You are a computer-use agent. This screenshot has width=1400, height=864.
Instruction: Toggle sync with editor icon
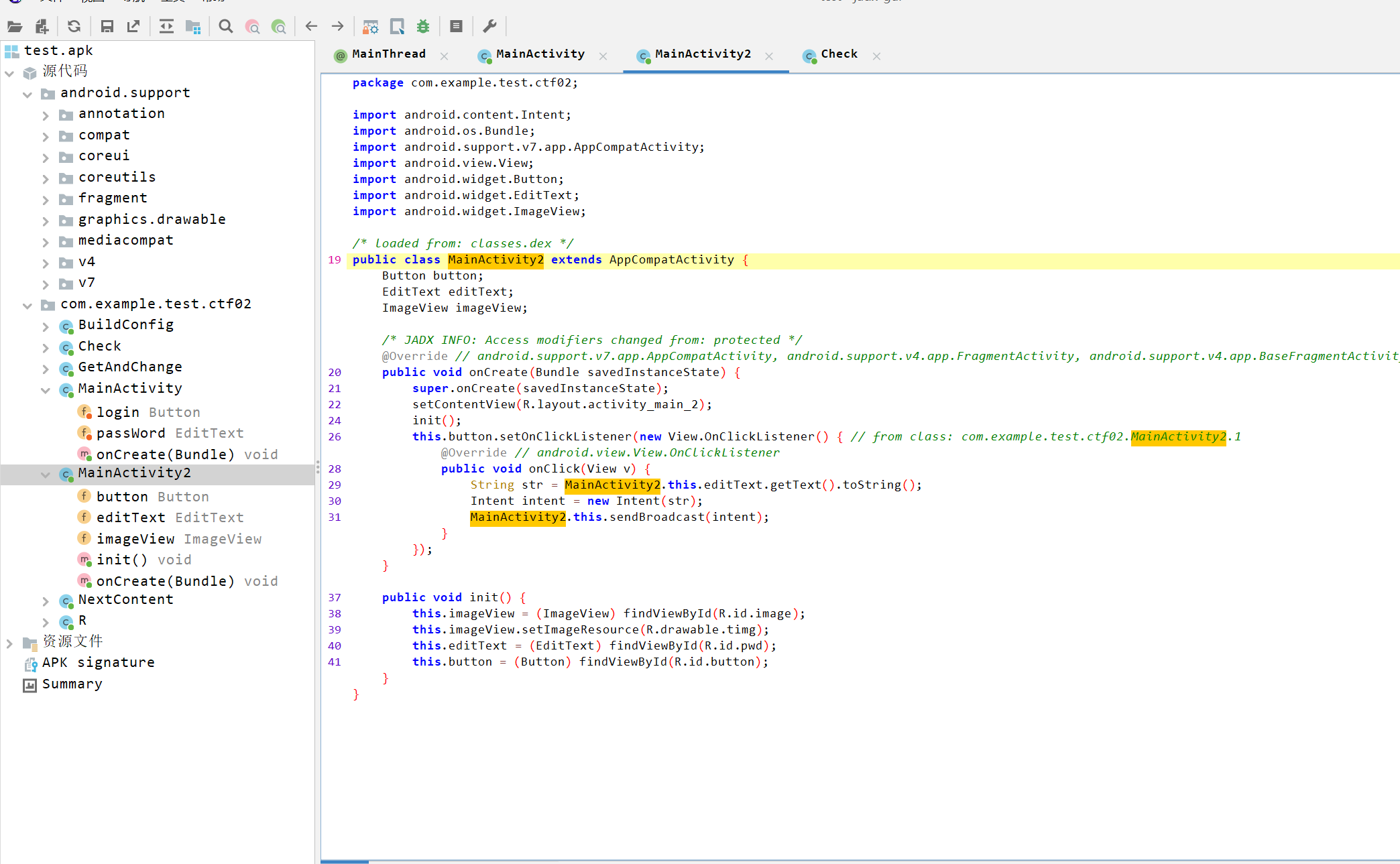(x=166, y=27)
